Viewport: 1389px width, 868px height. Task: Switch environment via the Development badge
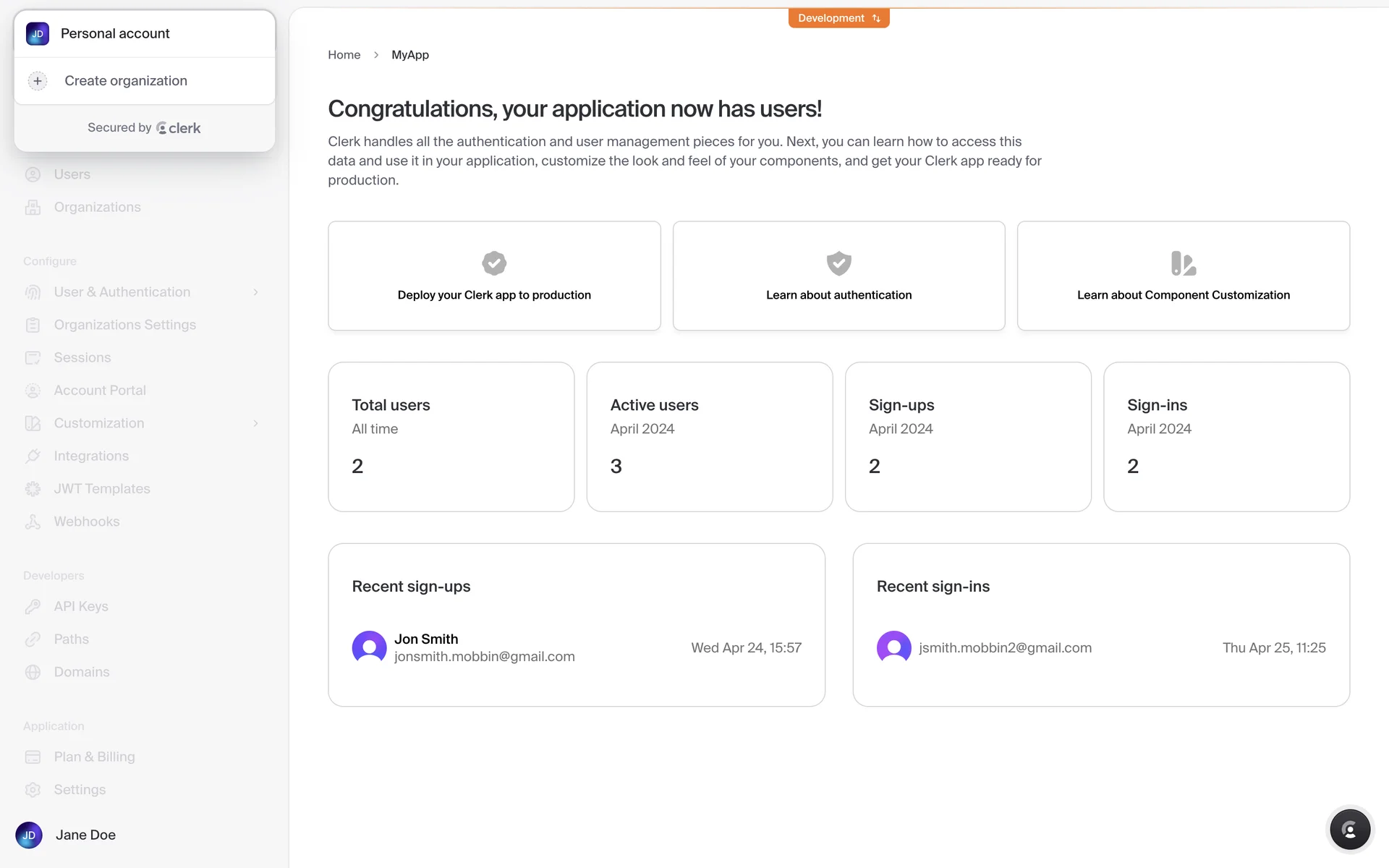[x=838, y=18]
